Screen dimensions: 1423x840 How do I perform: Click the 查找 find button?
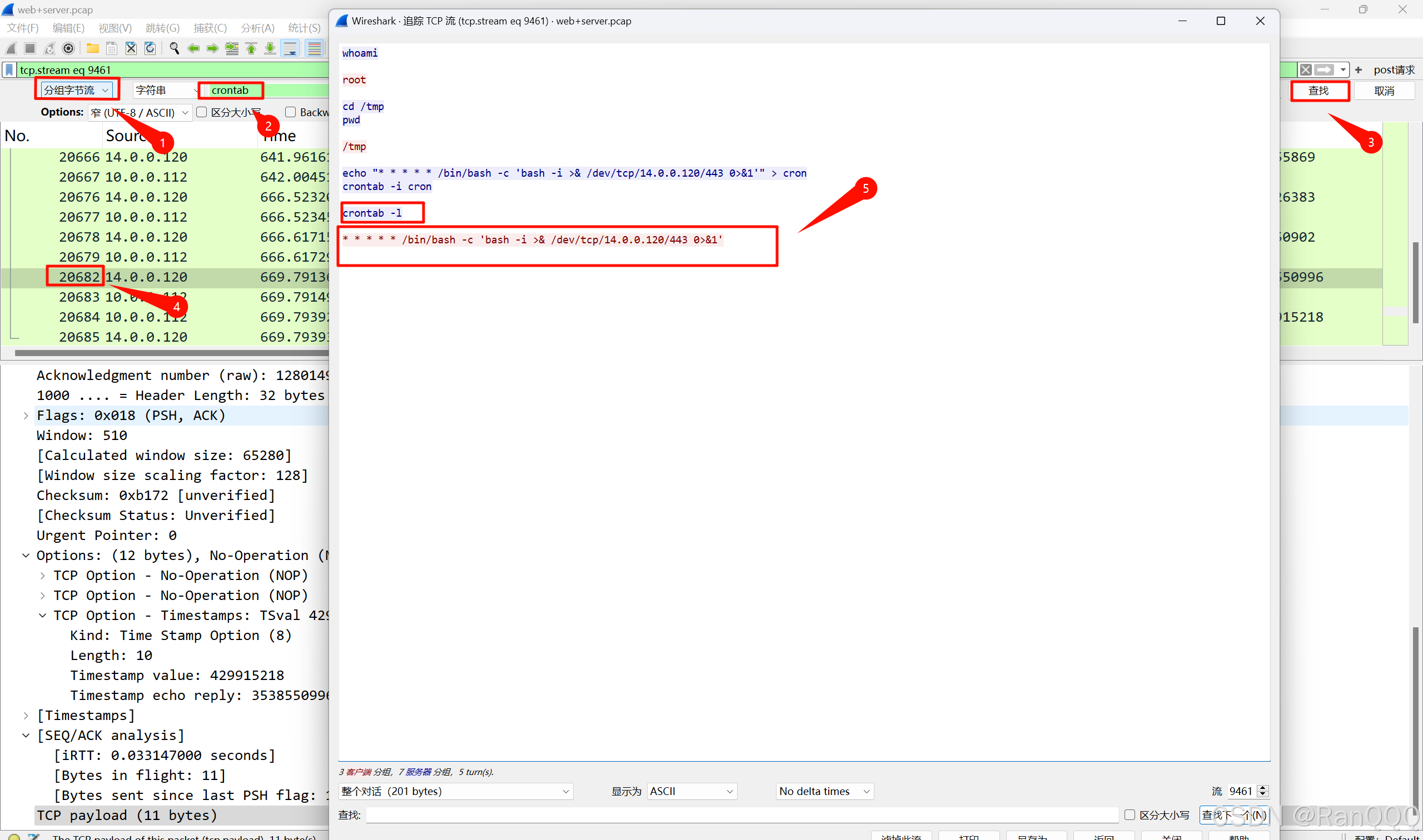(x=1318, y=91)
